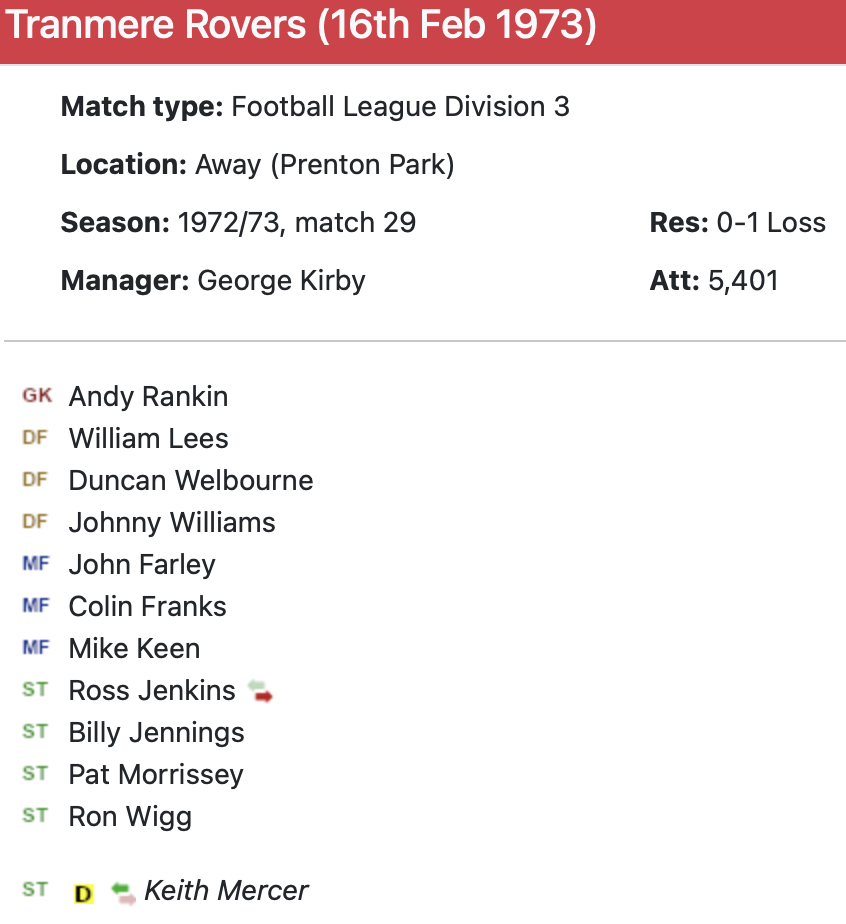Click the ST icon beside substitute Keith Mercer
This screenshot has width=846, height=924.
point(35,890)
